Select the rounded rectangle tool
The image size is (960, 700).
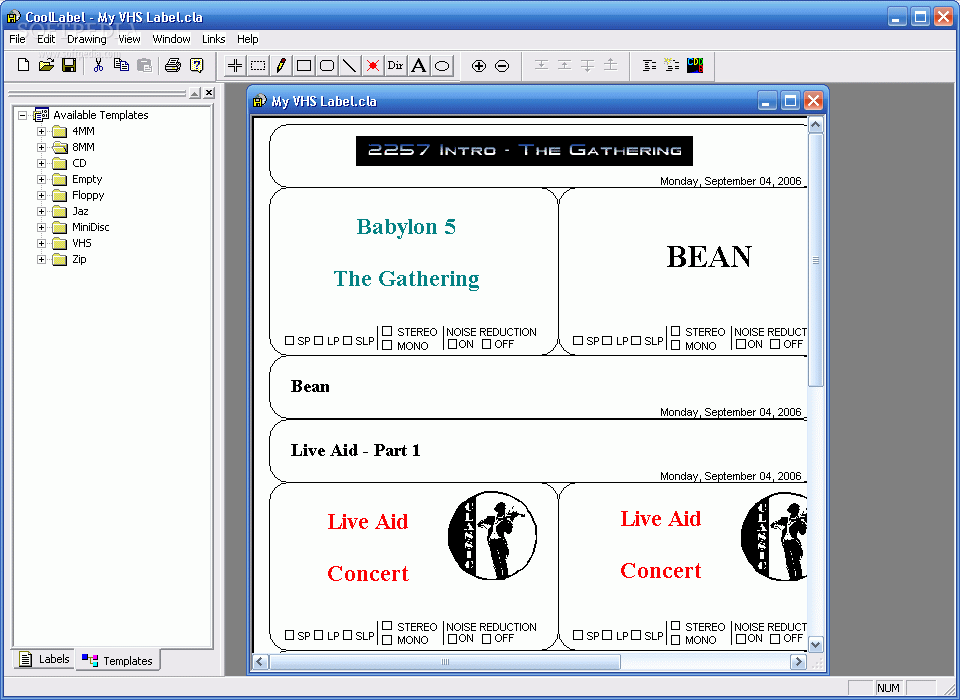327,66
